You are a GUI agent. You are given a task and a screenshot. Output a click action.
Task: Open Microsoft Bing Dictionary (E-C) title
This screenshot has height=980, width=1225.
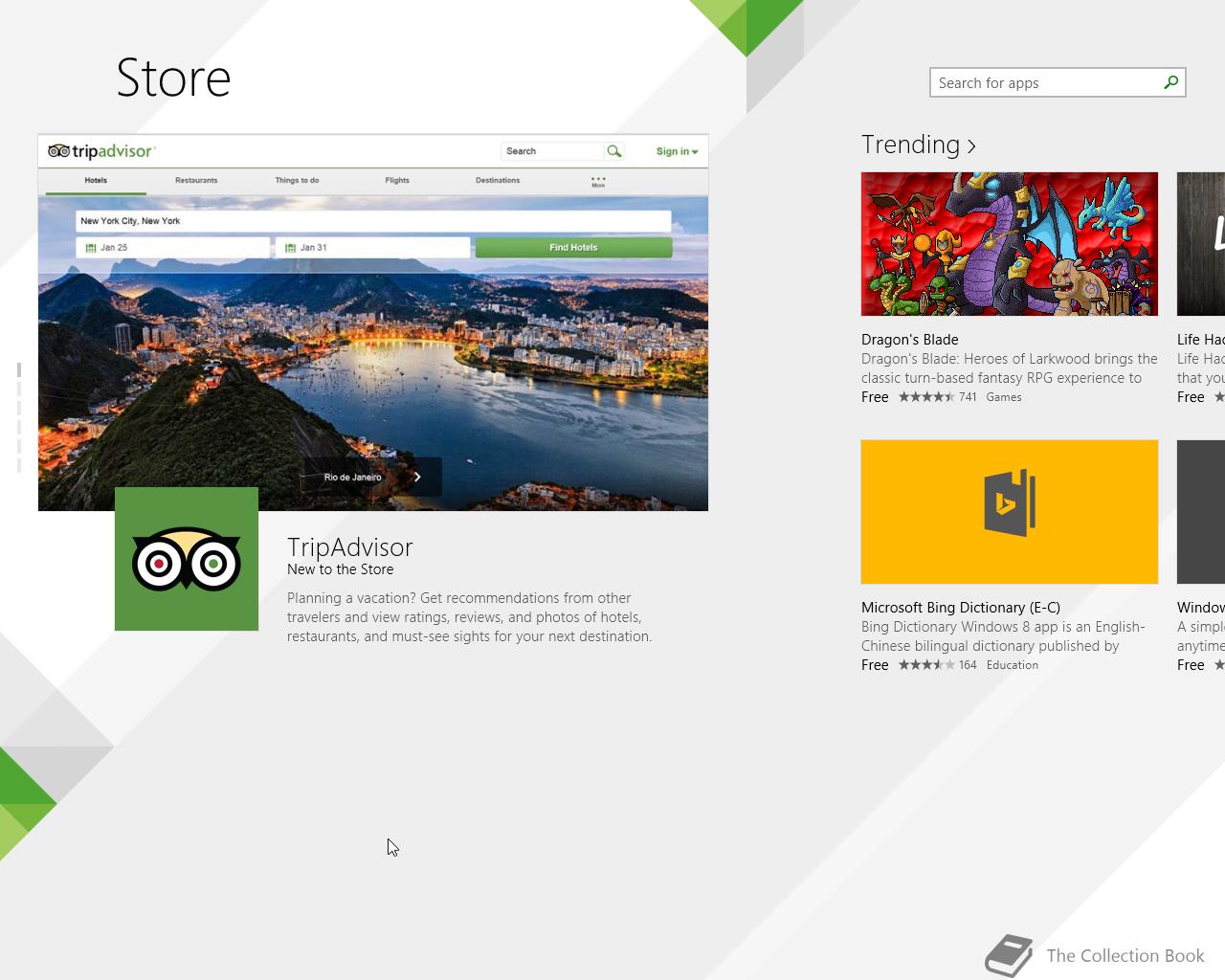pyautogui.click(x=961, y=608)
